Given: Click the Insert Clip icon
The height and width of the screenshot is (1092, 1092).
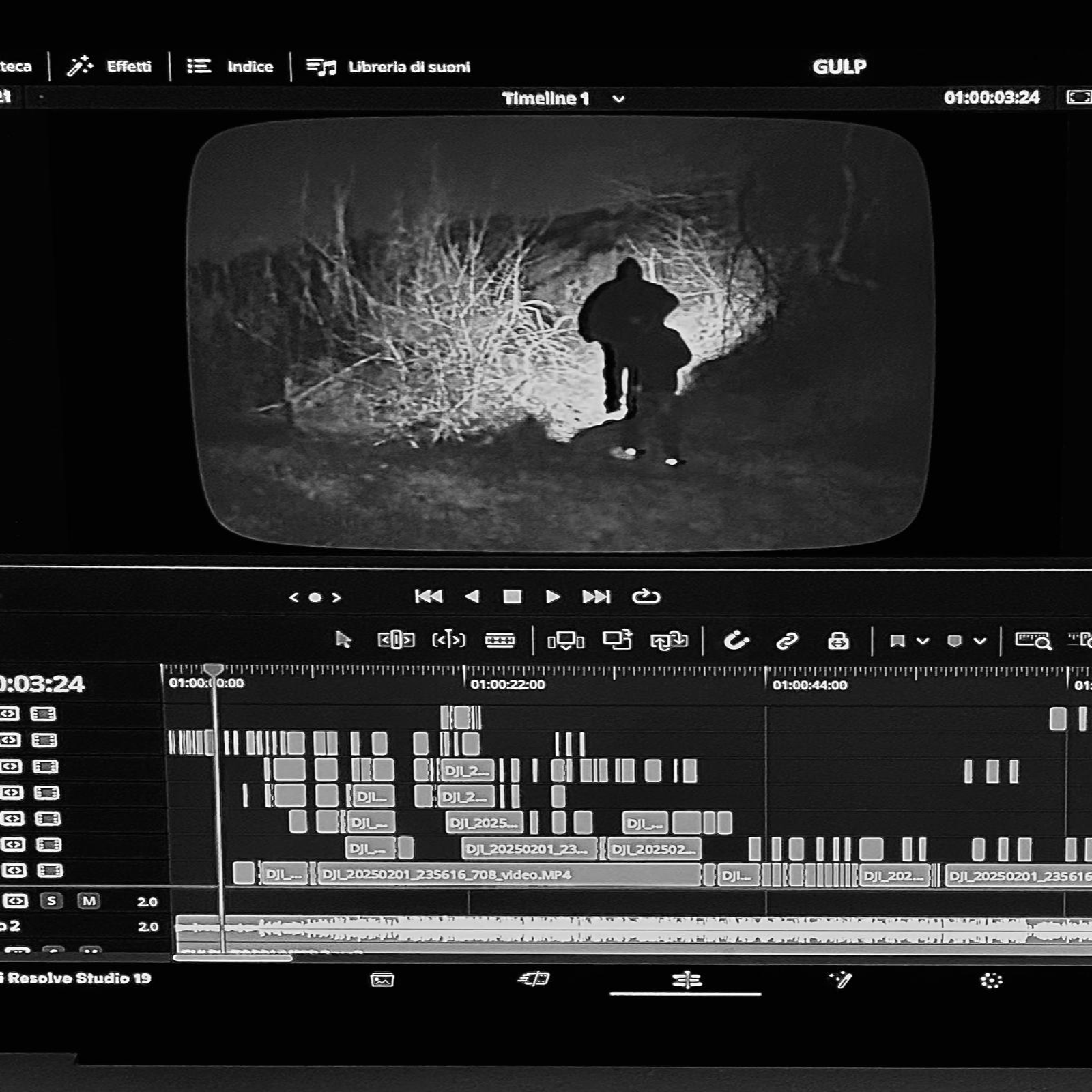Looking at the screenshot, I should click(566, 640).
